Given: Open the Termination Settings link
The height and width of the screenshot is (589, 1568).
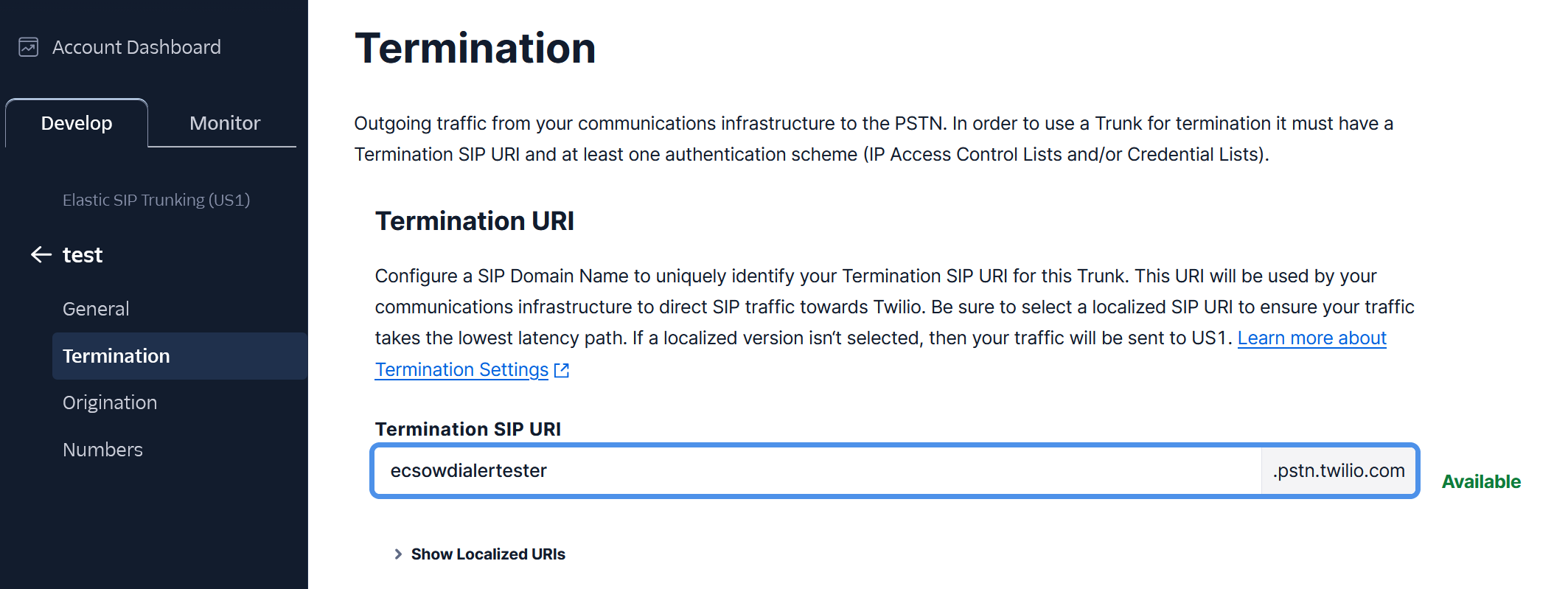Looking at the screenshot, I should tap(461, 370).
